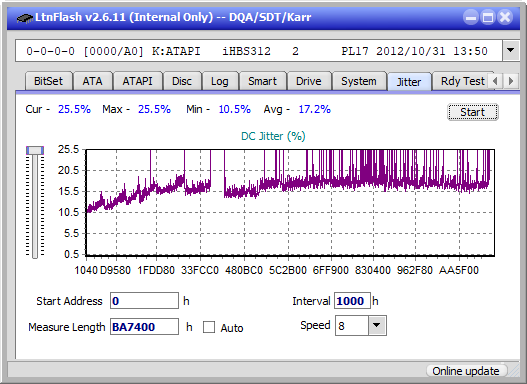Expand the Speed dropdown arrow
527x384 pixels.
(x=377, y=325)
